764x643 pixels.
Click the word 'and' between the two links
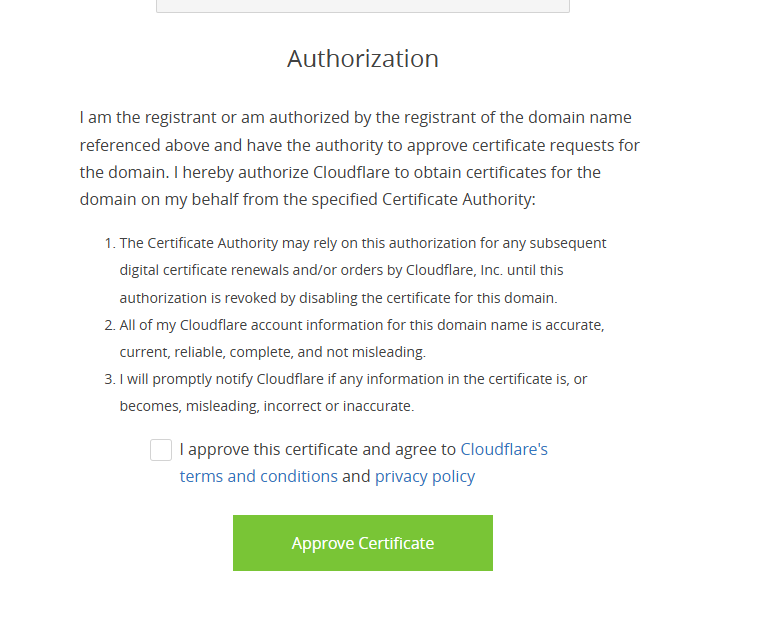[x=356, y=476]
